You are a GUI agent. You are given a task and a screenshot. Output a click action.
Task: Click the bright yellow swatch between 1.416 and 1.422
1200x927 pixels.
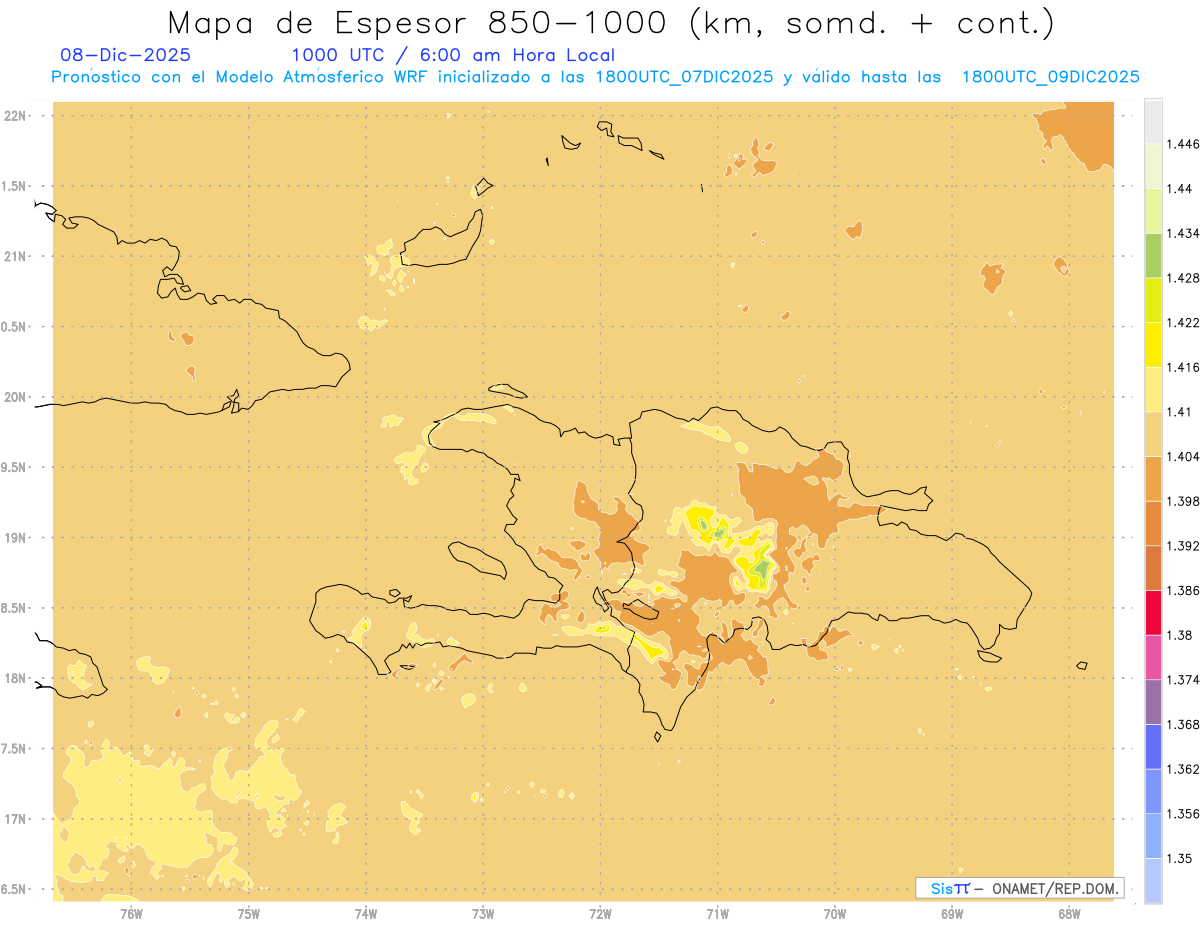click(1153, 344)
